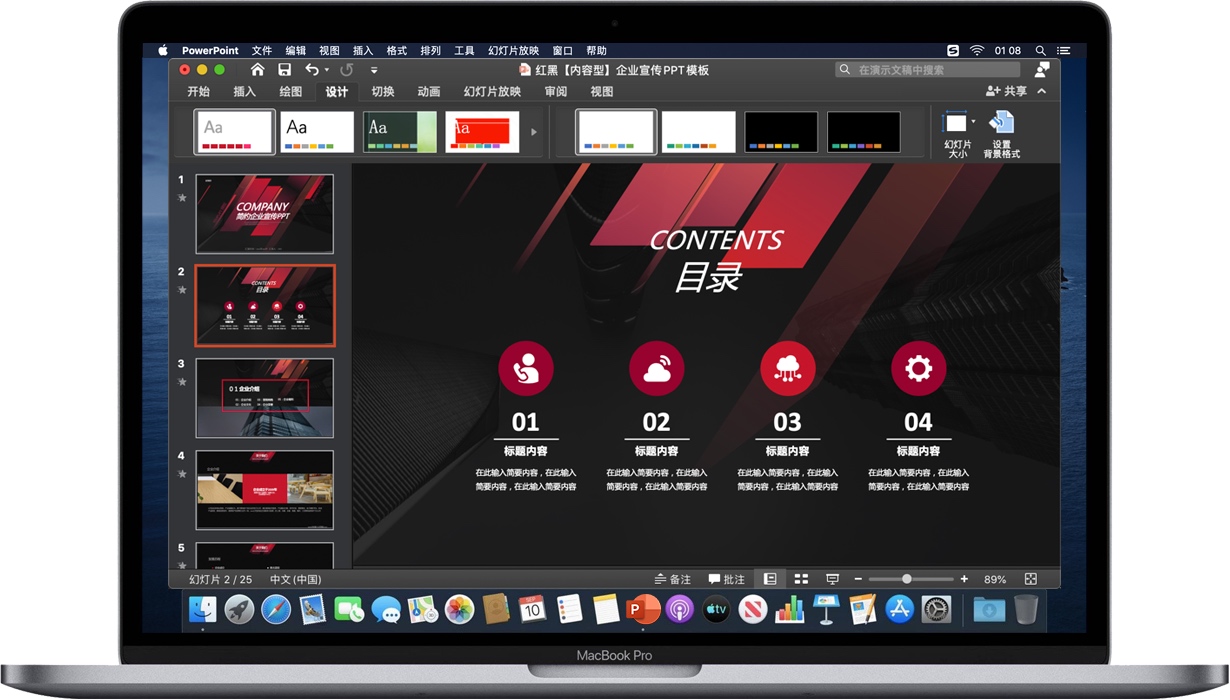Start slideshow from the status bar icon

point(832,578)
